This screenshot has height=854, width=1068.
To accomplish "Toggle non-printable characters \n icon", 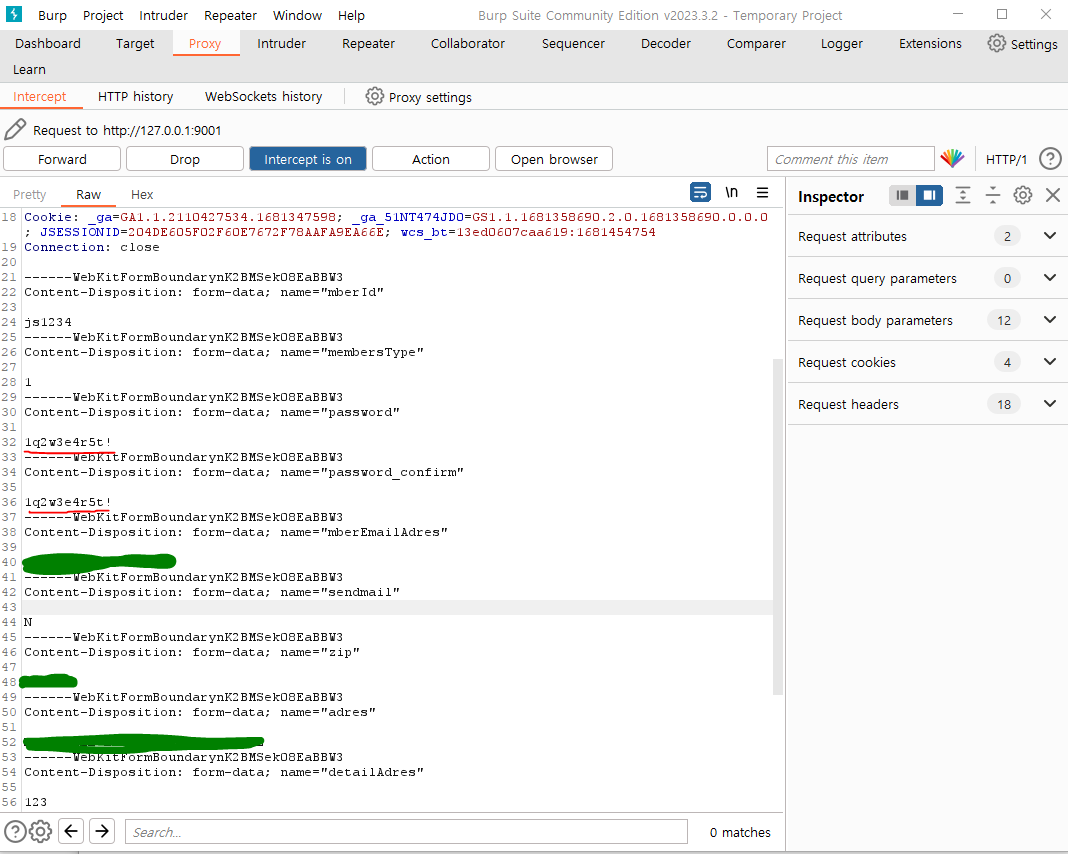I will pos(732,193).
